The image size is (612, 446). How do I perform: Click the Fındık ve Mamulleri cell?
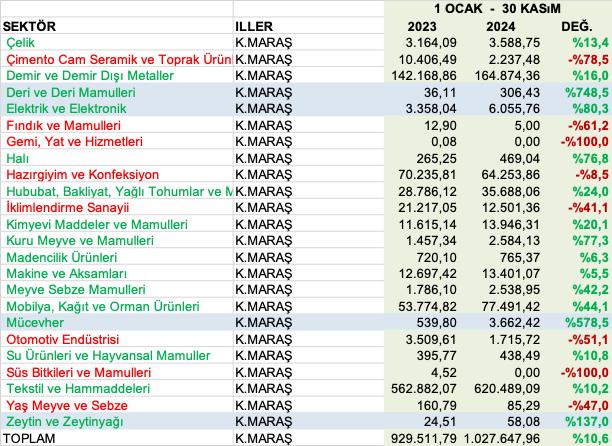63,125
